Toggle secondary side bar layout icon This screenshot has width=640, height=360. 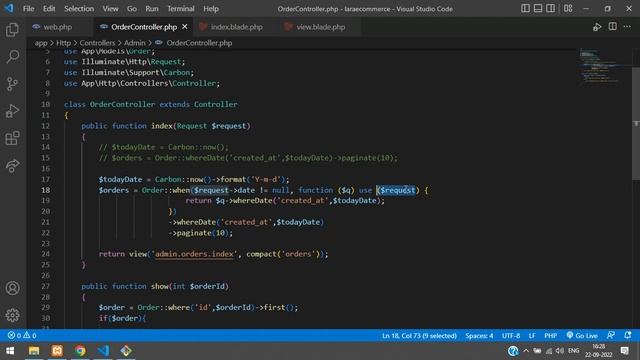(x=551, y=8)
